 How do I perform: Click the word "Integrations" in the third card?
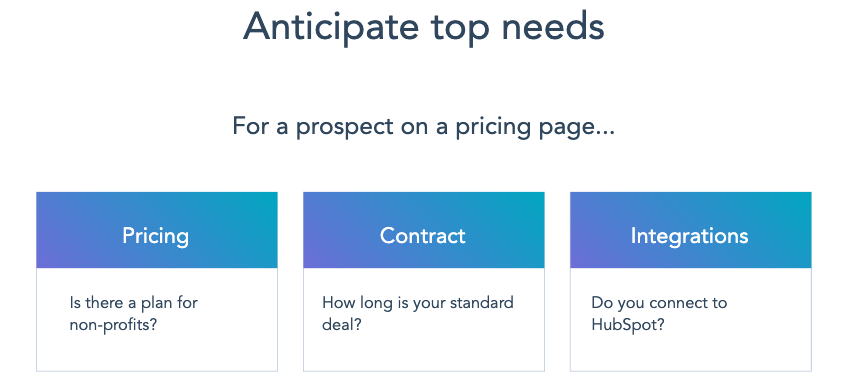[689, 236]
